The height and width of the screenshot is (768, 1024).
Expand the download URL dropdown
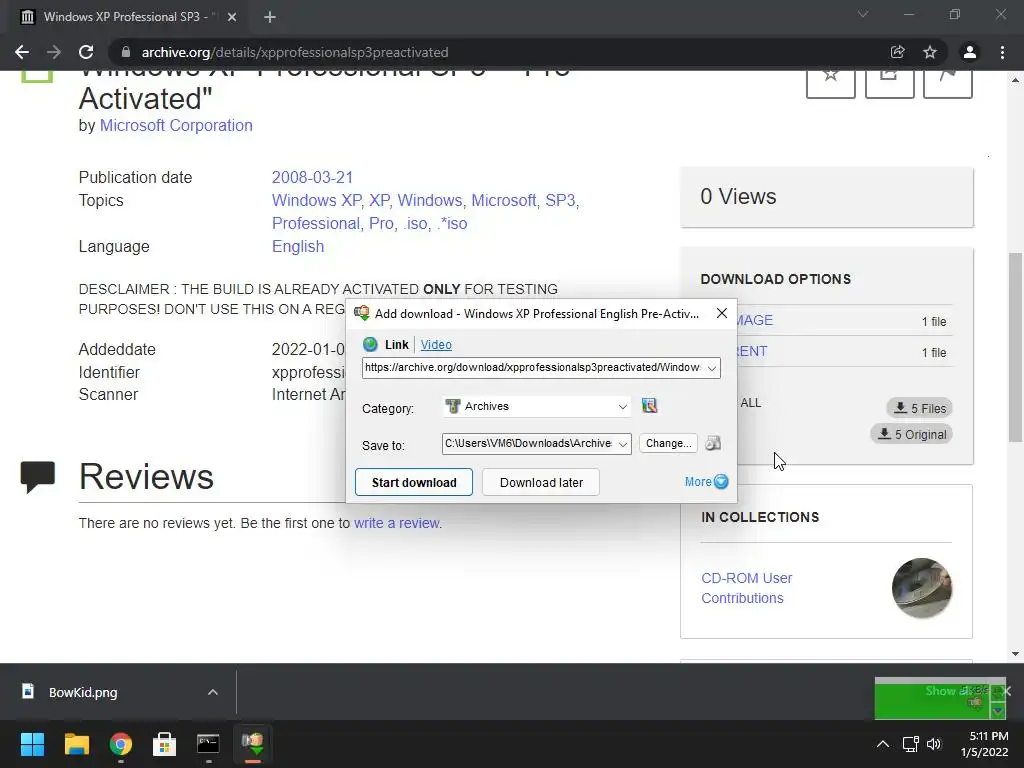point(712,368)
